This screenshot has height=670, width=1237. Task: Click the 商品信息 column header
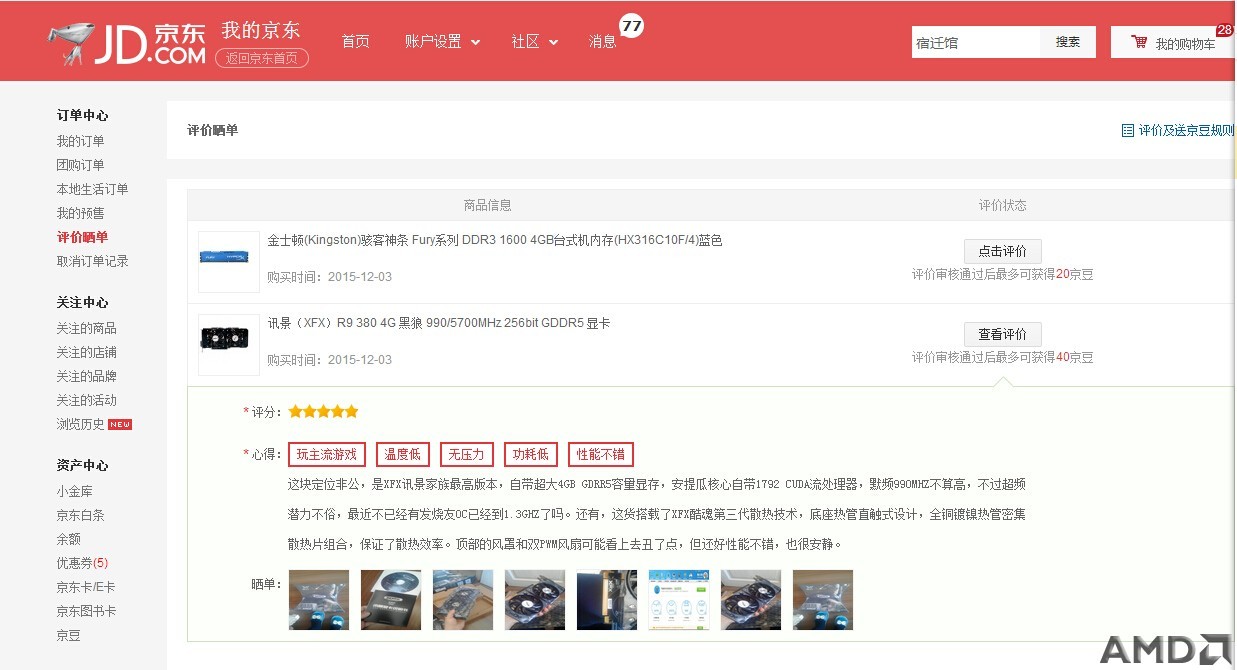[x=487, y=205]
